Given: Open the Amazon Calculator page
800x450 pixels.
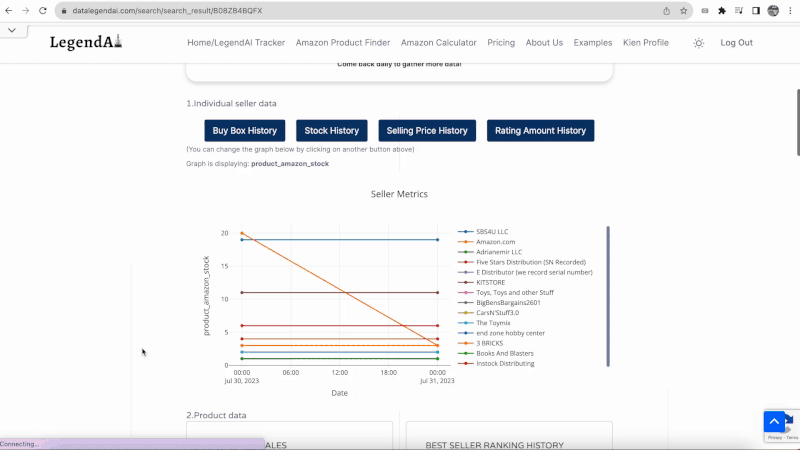Looking at the screenshot, I should coord(440,43).
